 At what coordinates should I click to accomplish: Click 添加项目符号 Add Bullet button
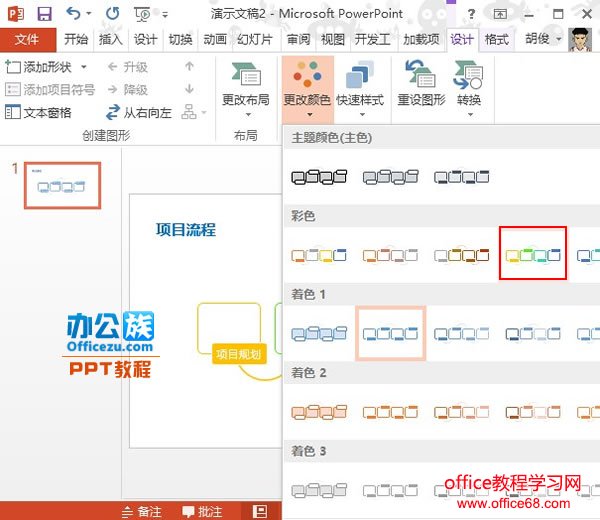tap(50, 90)
